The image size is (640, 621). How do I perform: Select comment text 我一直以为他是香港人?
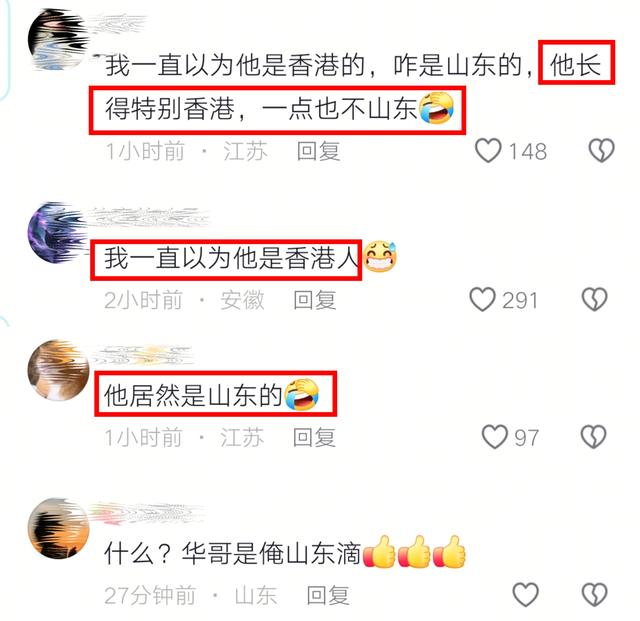point(231,258)
